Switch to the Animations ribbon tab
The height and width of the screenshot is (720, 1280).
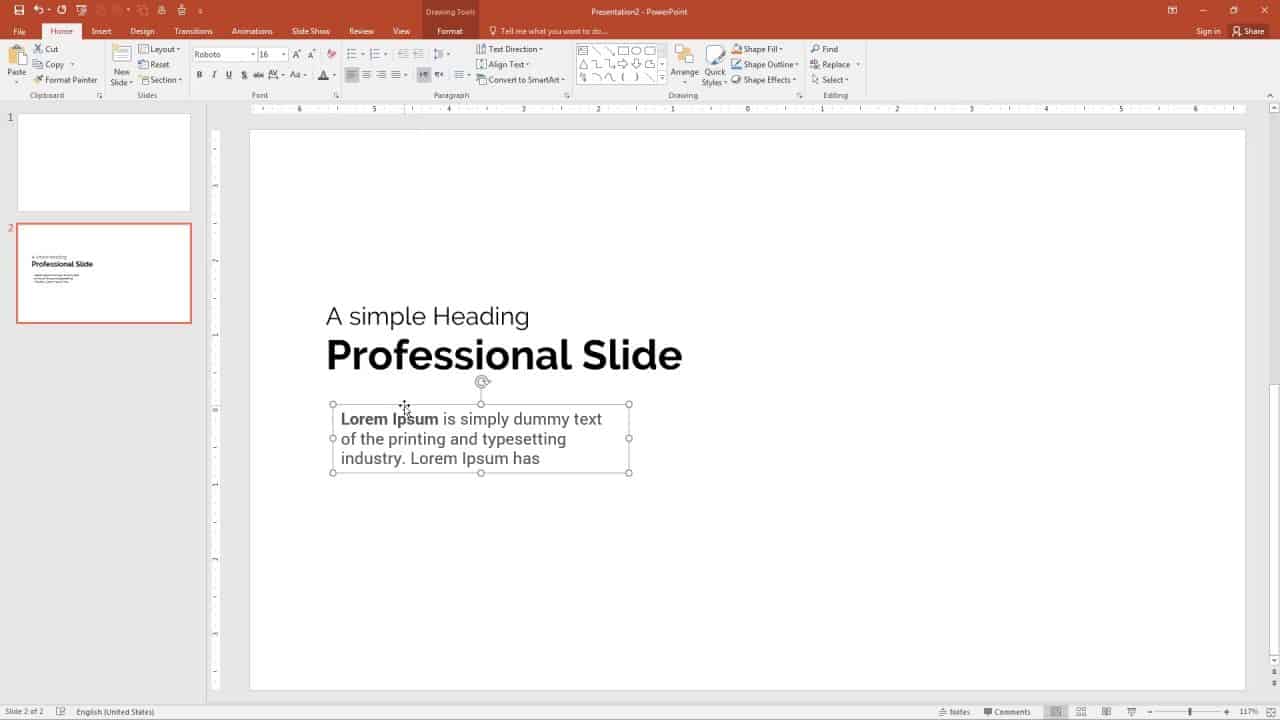point(252,30)
